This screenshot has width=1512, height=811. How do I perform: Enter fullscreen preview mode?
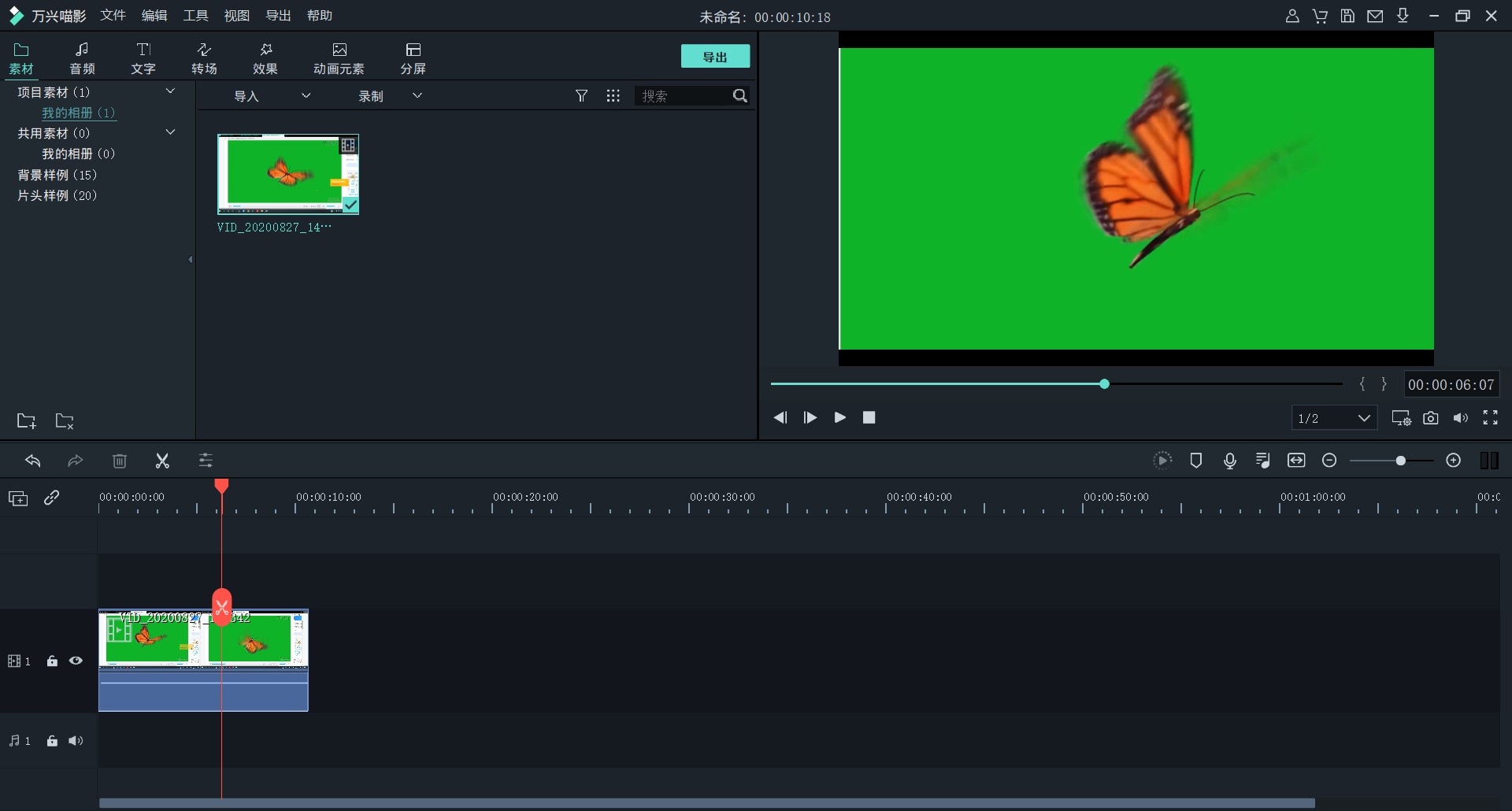[x=1491, y=418]
